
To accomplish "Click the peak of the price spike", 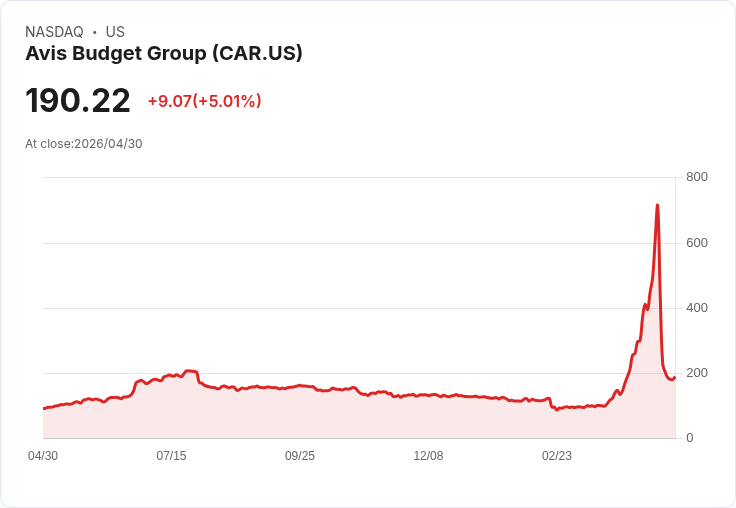I will (657, 205).
